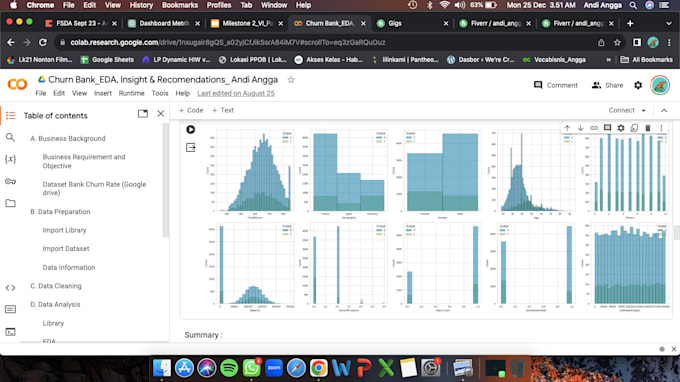Go to Dataset Bank Churn Rate section
The height and width of the screenshot is (382, 680).
pos(94,189)
